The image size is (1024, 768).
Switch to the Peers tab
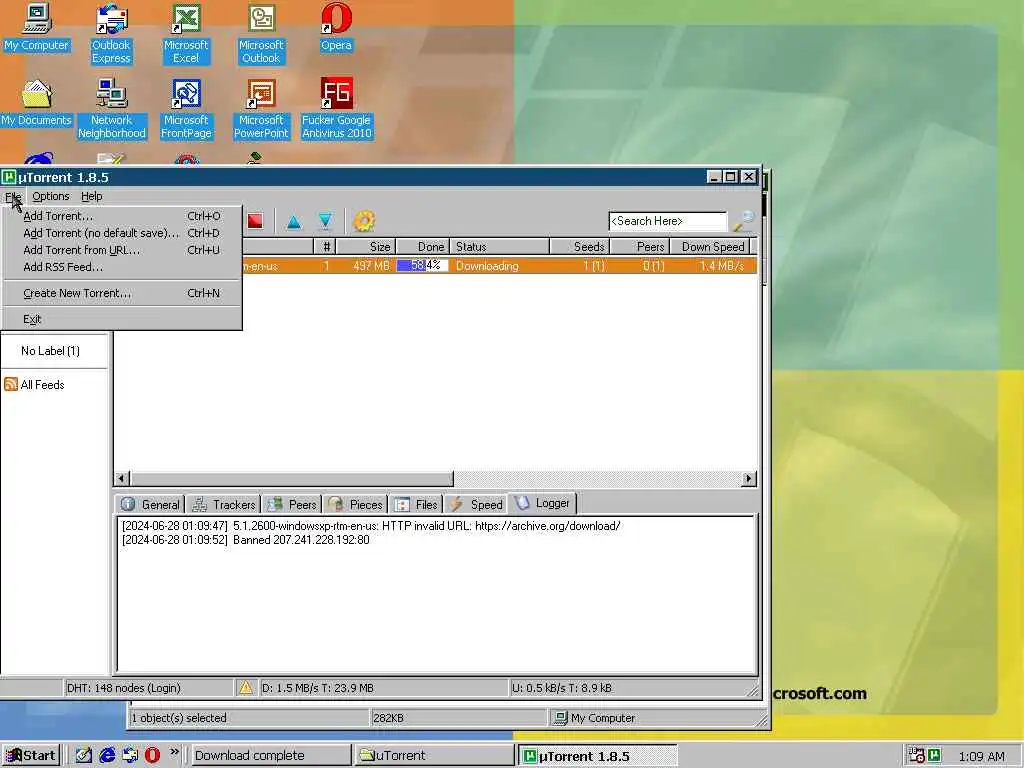point(293,504)
